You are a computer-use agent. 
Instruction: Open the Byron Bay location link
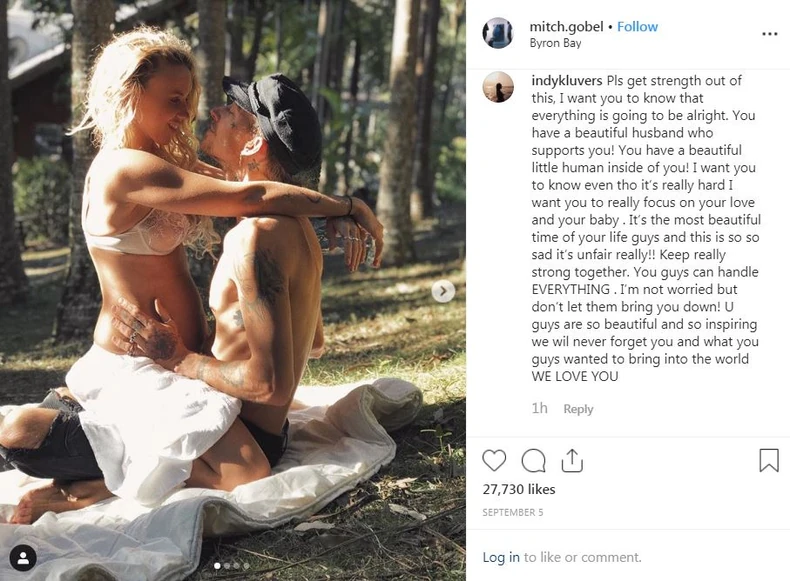[x=555, y=43]
